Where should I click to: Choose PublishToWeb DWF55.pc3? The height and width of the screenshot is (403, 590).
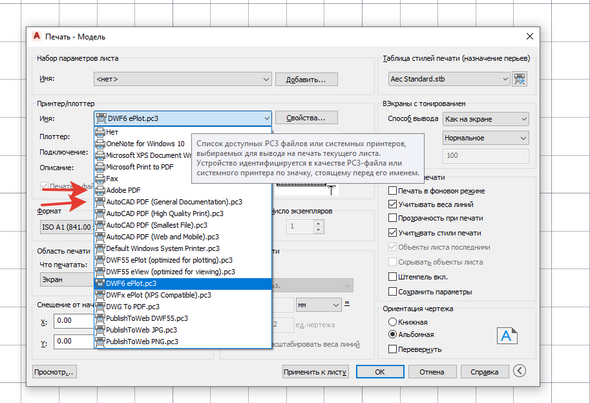[x=182, y=318]
